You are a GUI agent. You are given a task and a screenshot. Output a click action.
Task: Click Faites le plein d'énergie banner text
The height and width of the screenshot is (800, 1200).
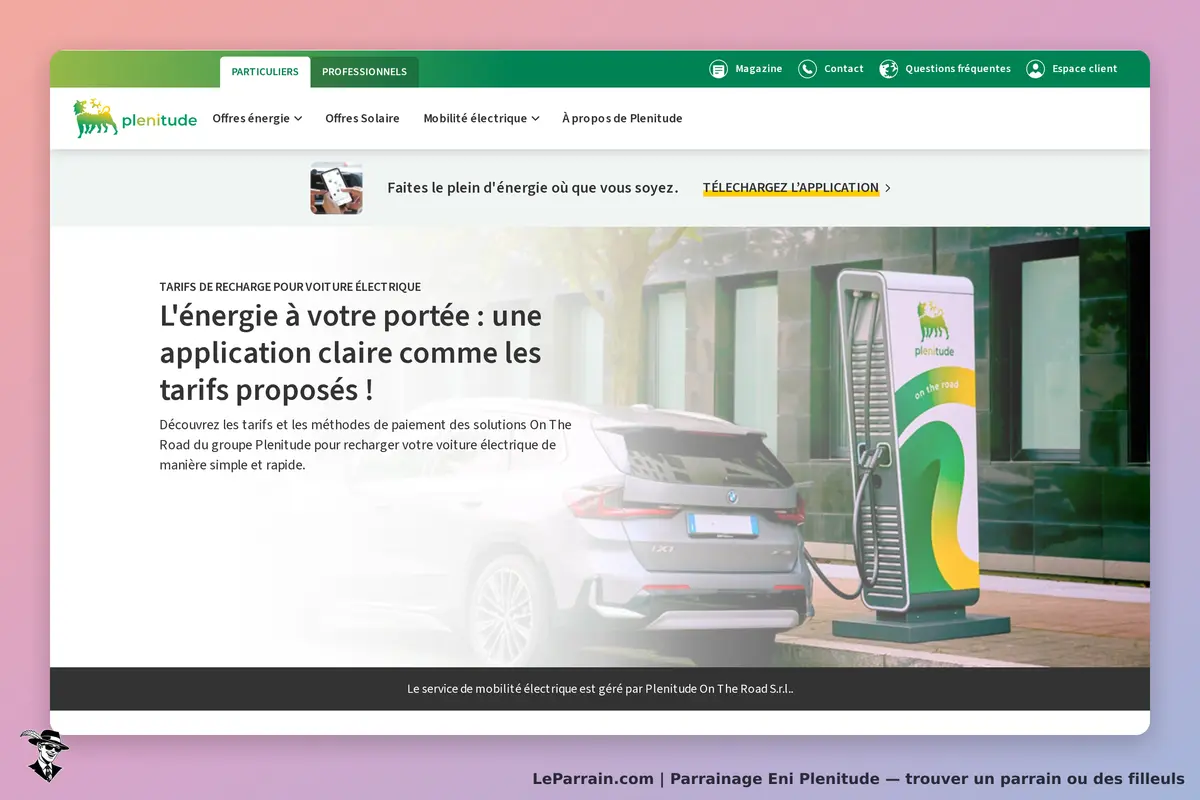point(533,188)
